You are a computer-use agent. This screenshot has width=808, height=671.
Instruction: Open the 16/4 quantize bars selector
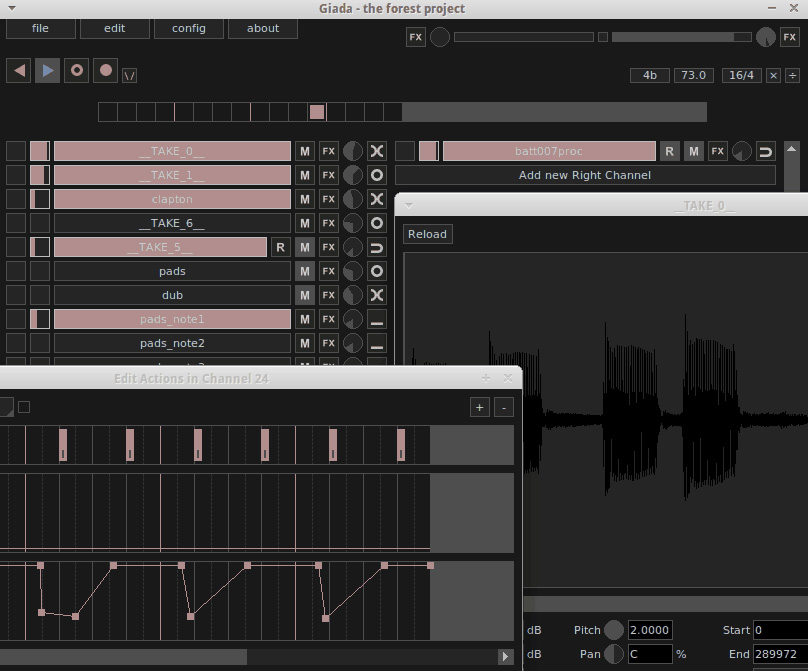pos(741,75)
